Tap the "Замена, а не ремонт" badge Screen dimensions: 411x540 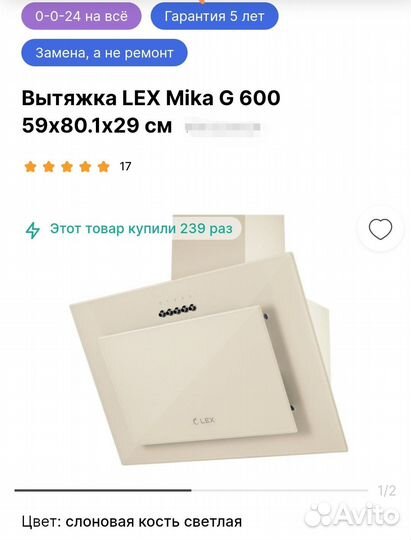[x=104, y=53]
